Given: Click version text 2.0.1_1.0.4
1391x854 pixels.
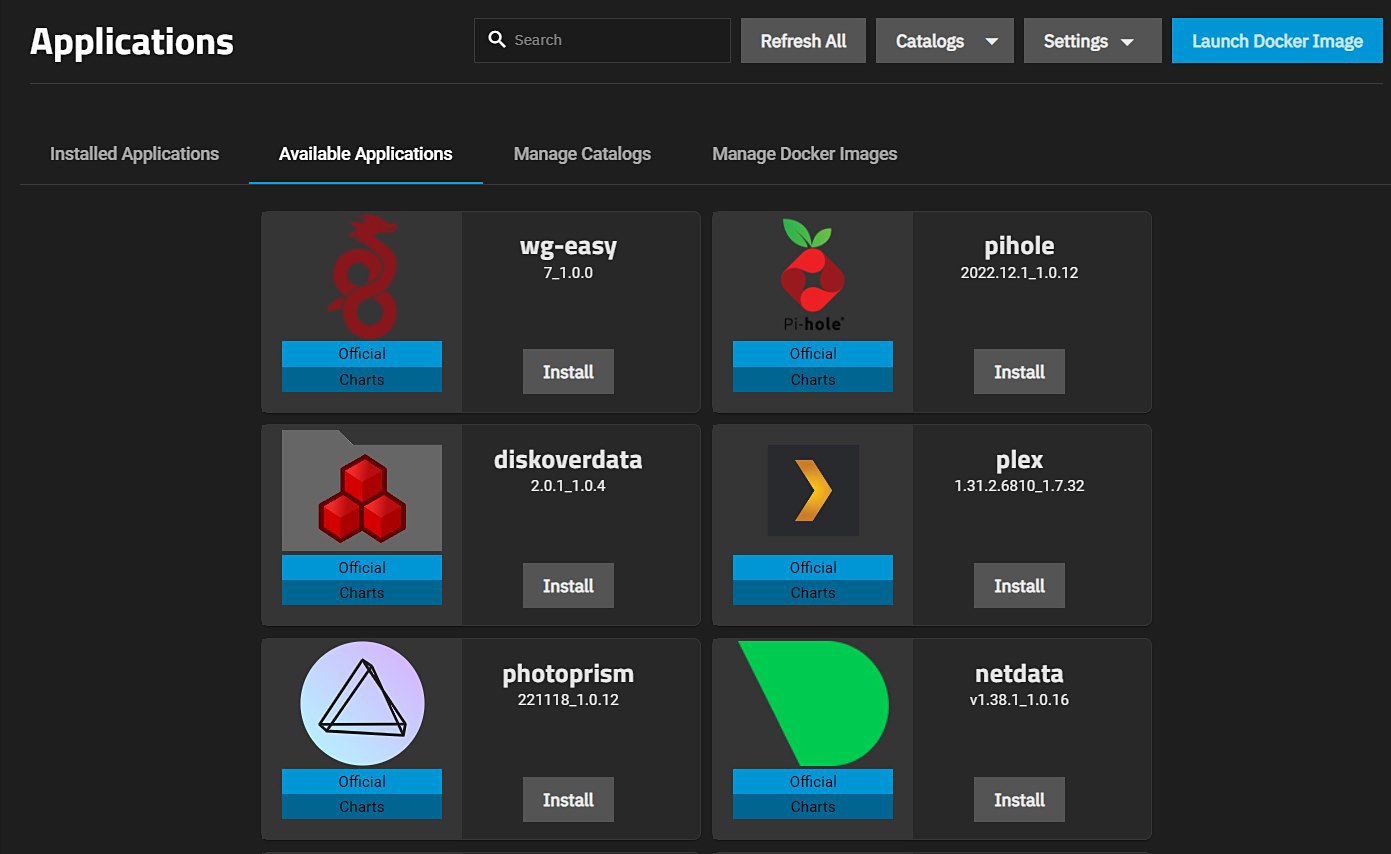Looking at the screenshot, I should pos(568,486).
